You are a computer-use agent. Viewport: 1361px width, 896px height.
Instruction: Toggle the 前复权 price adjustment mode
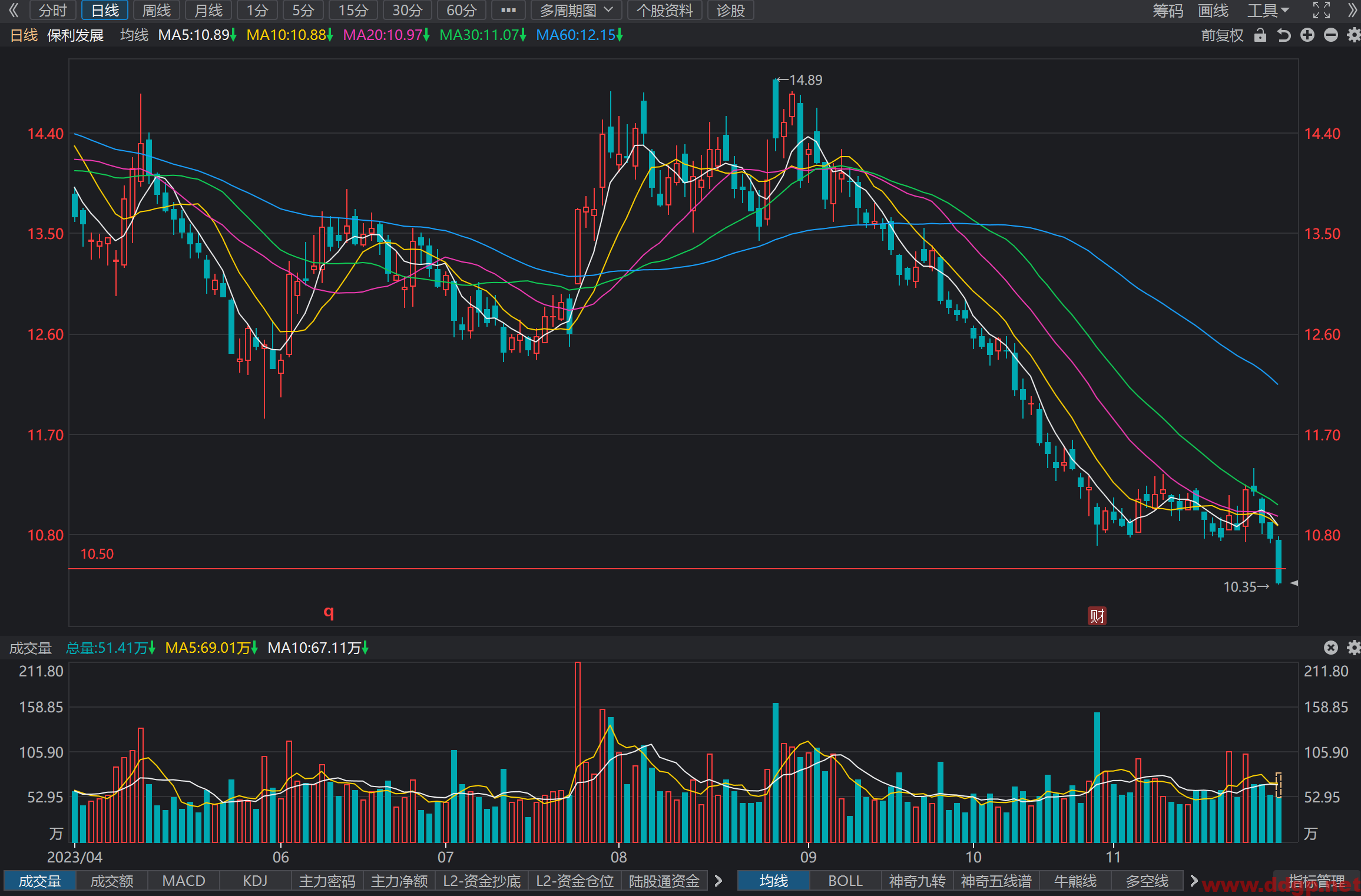(1223, 35)
